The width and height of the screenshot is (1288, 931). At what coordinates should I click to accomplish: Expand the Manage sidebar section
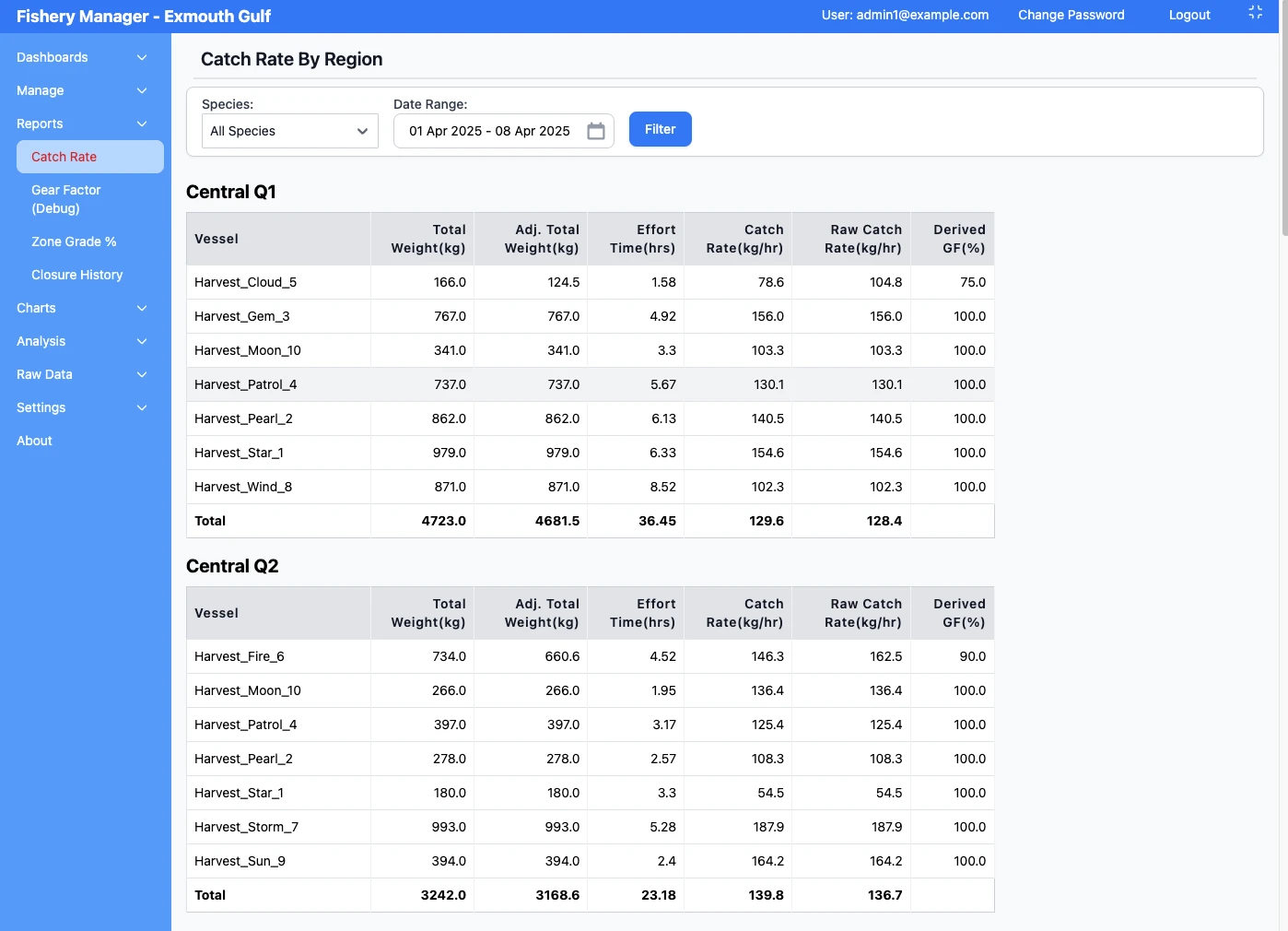82,90
